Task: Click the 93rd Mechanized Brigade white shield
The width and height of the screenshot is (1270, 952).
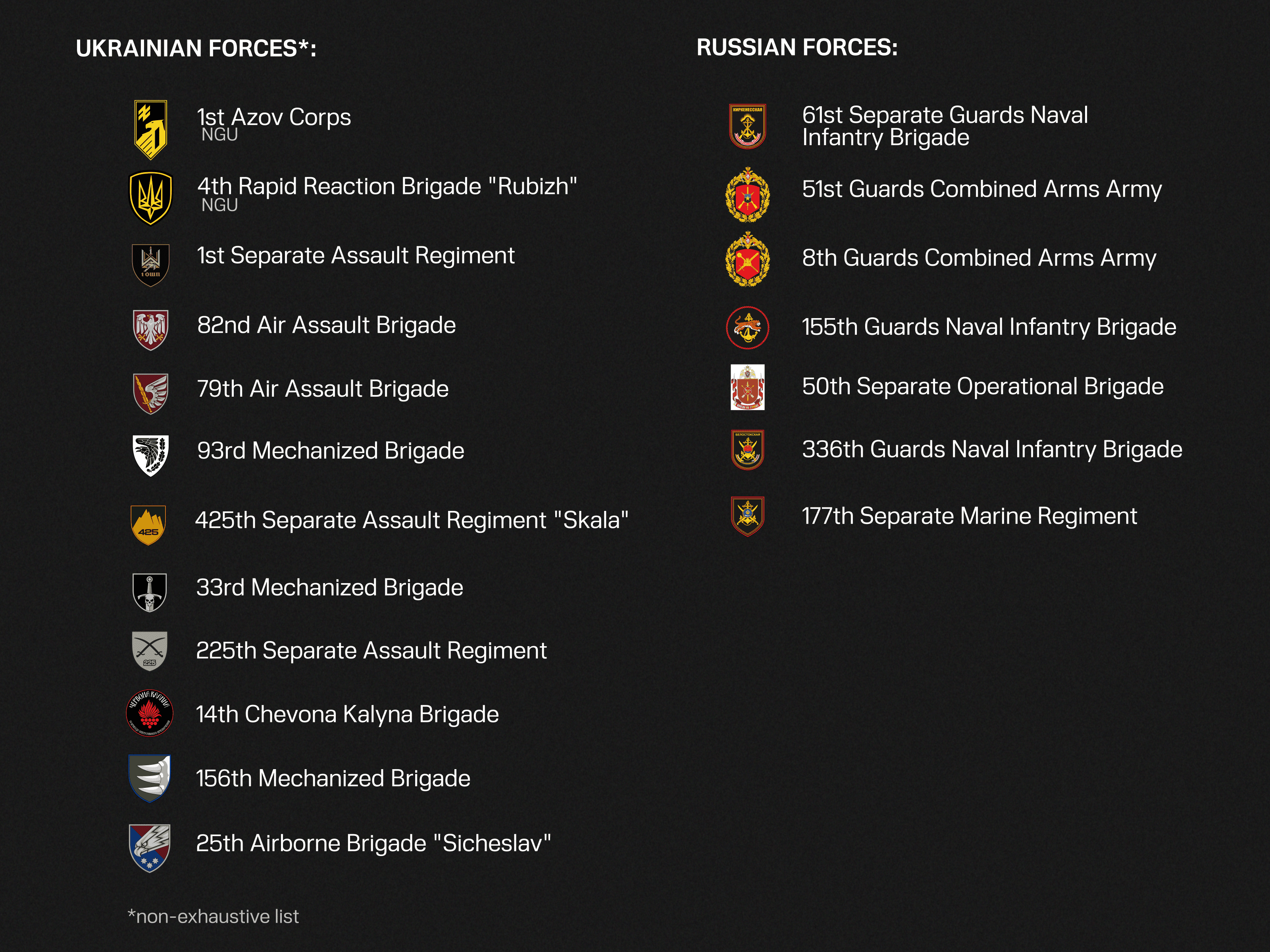Action: pyautogui.click(x=150, y=455)
